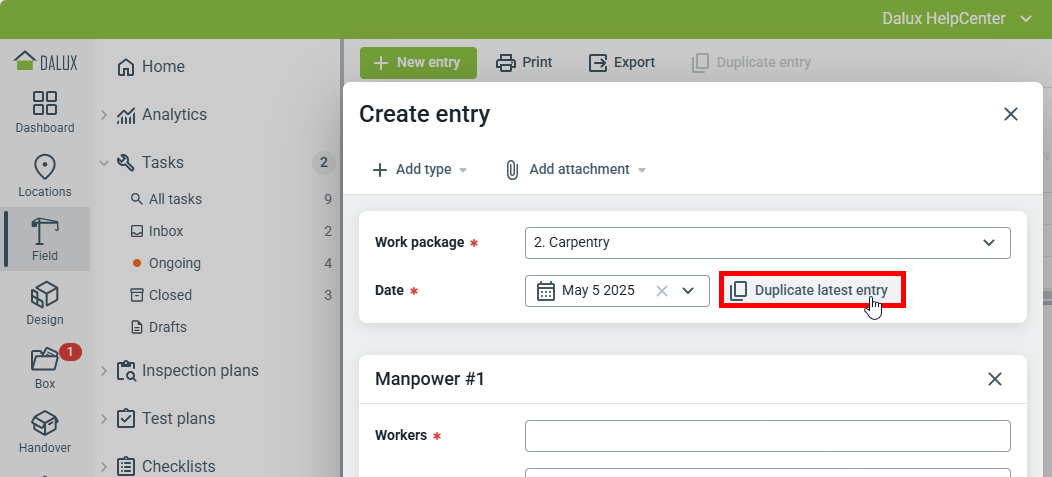Open the Dashboard module icon
Image resolution: width=1052 pixels, height=477 pixels.
tap(45, 104)
